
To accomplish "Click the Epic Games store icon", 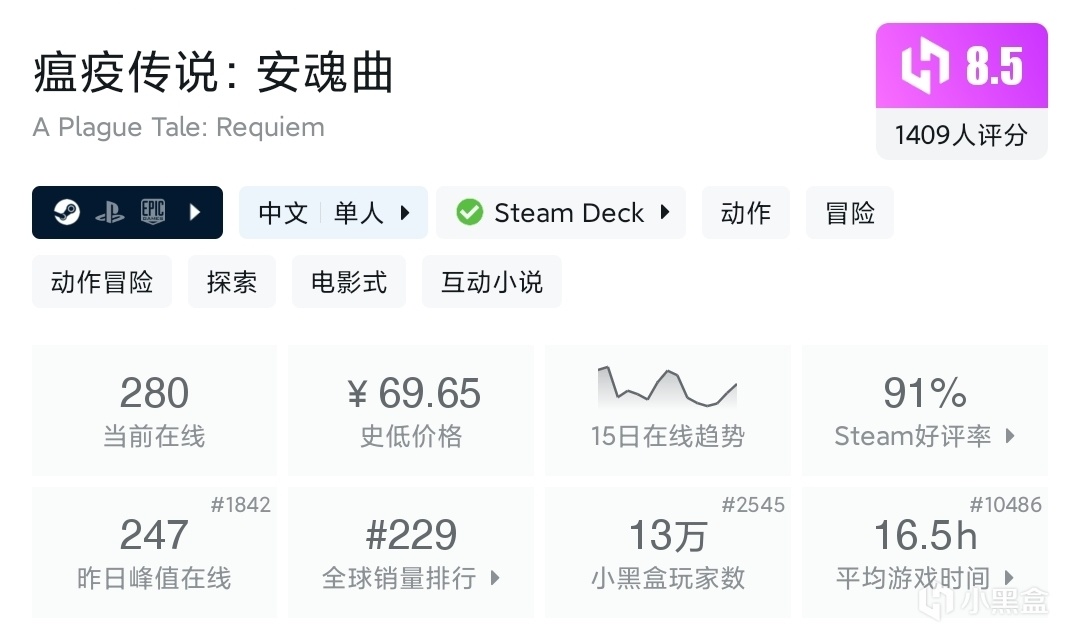I will (x=152, y=213).
